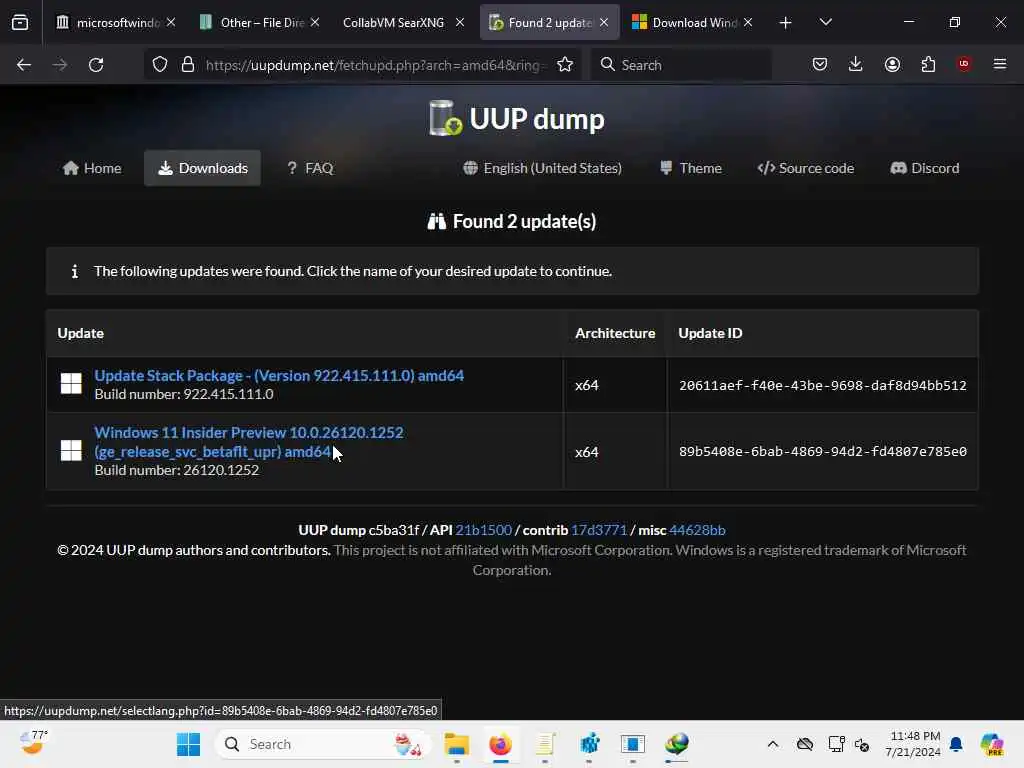This screenshot has width=1024, height=768.
Task: View site security padlock info
Action: tap(188, 65)
